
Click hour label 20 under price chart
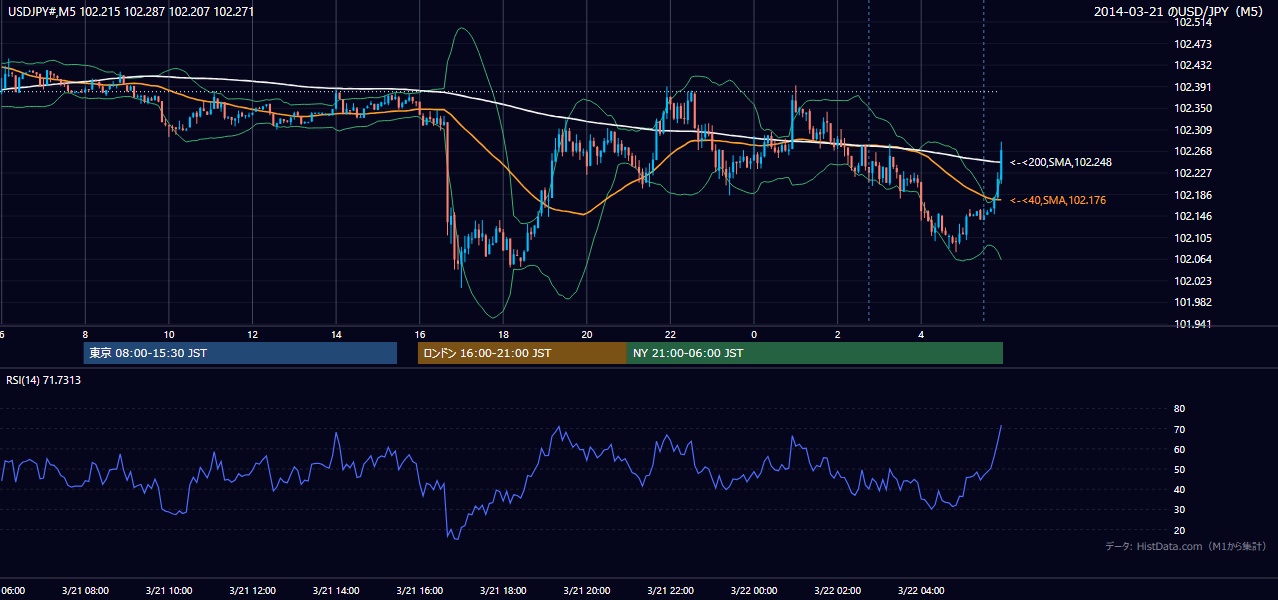coord(587,334)
